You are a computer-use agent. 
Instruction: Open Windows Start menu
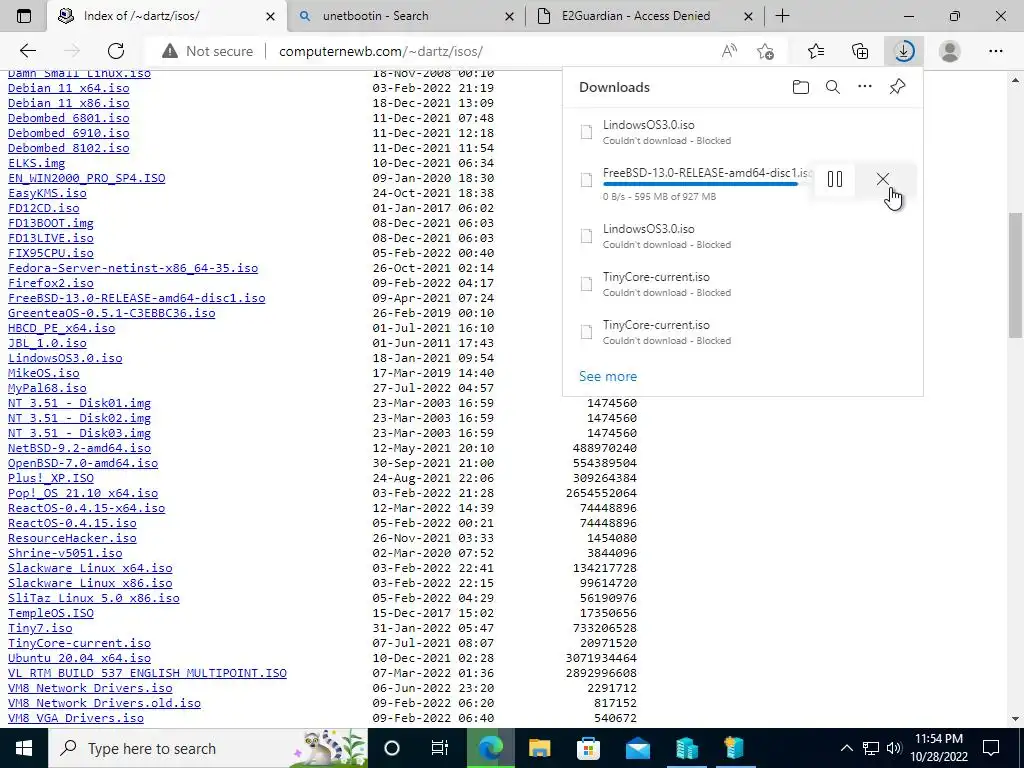point(24,748)
